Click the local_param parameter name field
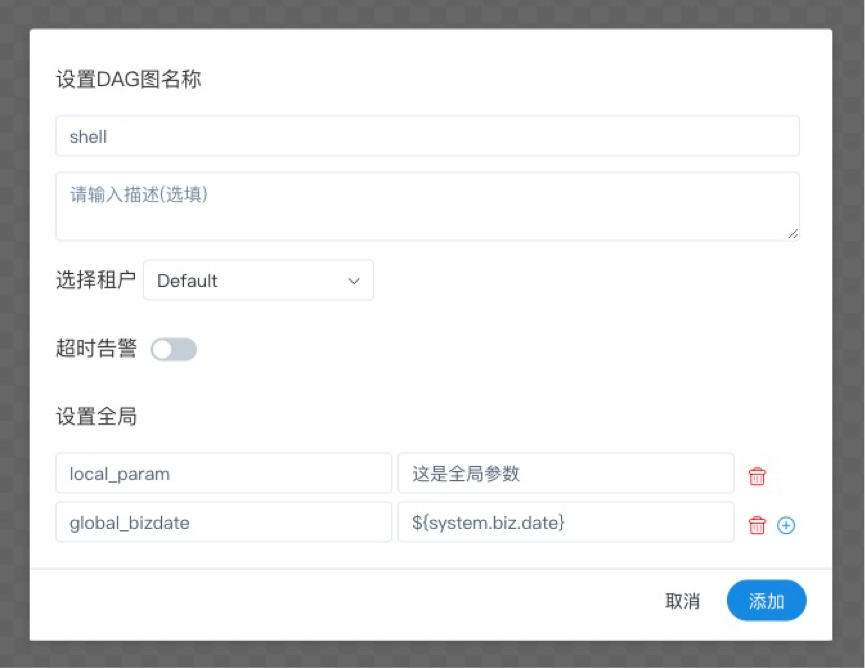The height and width of the screenshot is (668, 865). pyautogui.click(x=223, y=473)
